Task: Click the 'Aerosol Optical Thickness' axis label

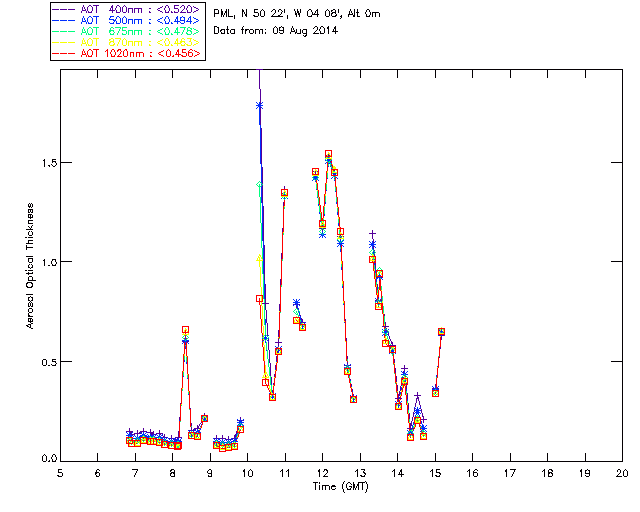Action: coord(30,266)
